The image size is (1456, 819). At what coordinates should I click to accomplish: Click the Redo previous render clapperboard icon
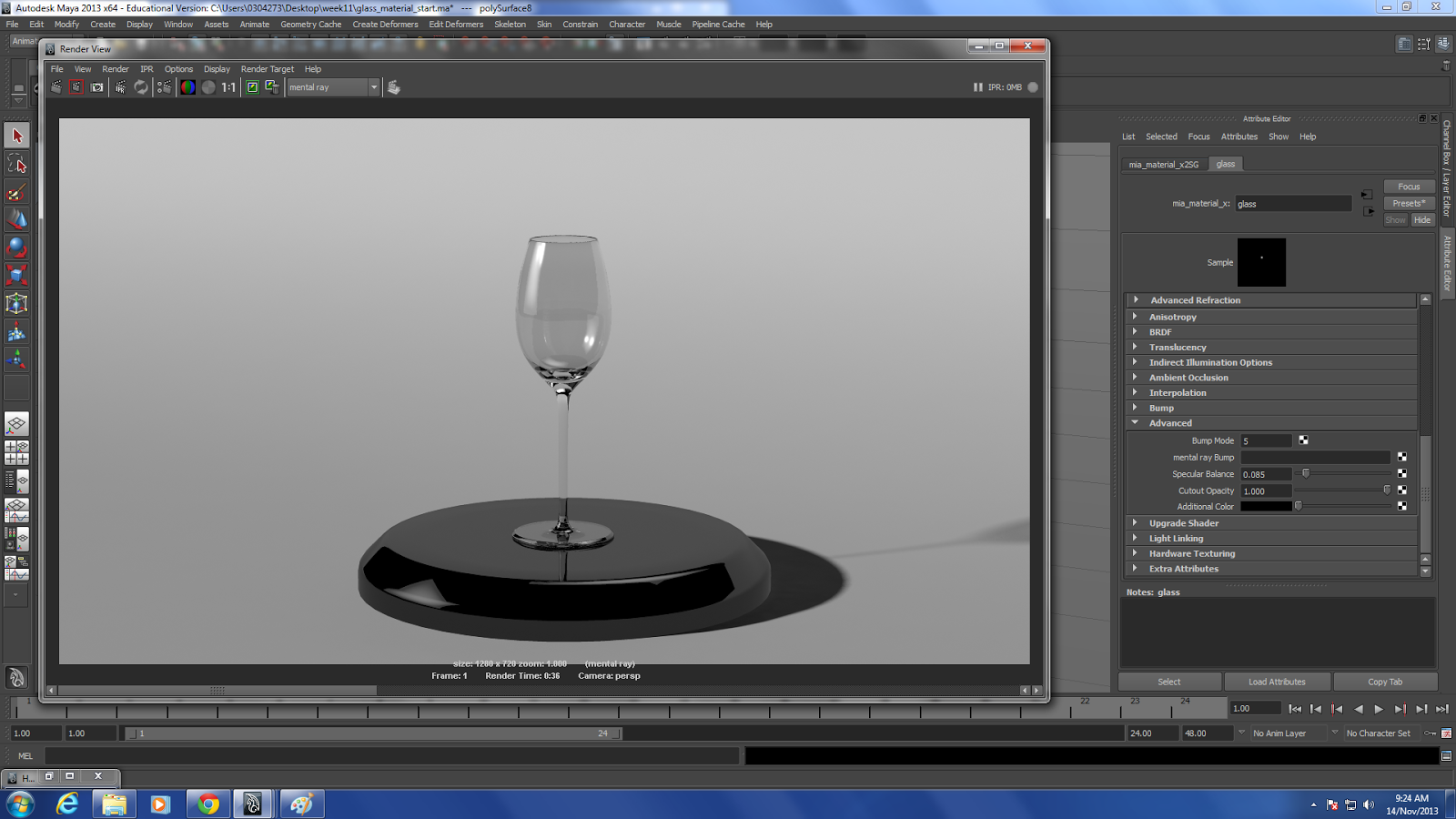tap(56, 87)
